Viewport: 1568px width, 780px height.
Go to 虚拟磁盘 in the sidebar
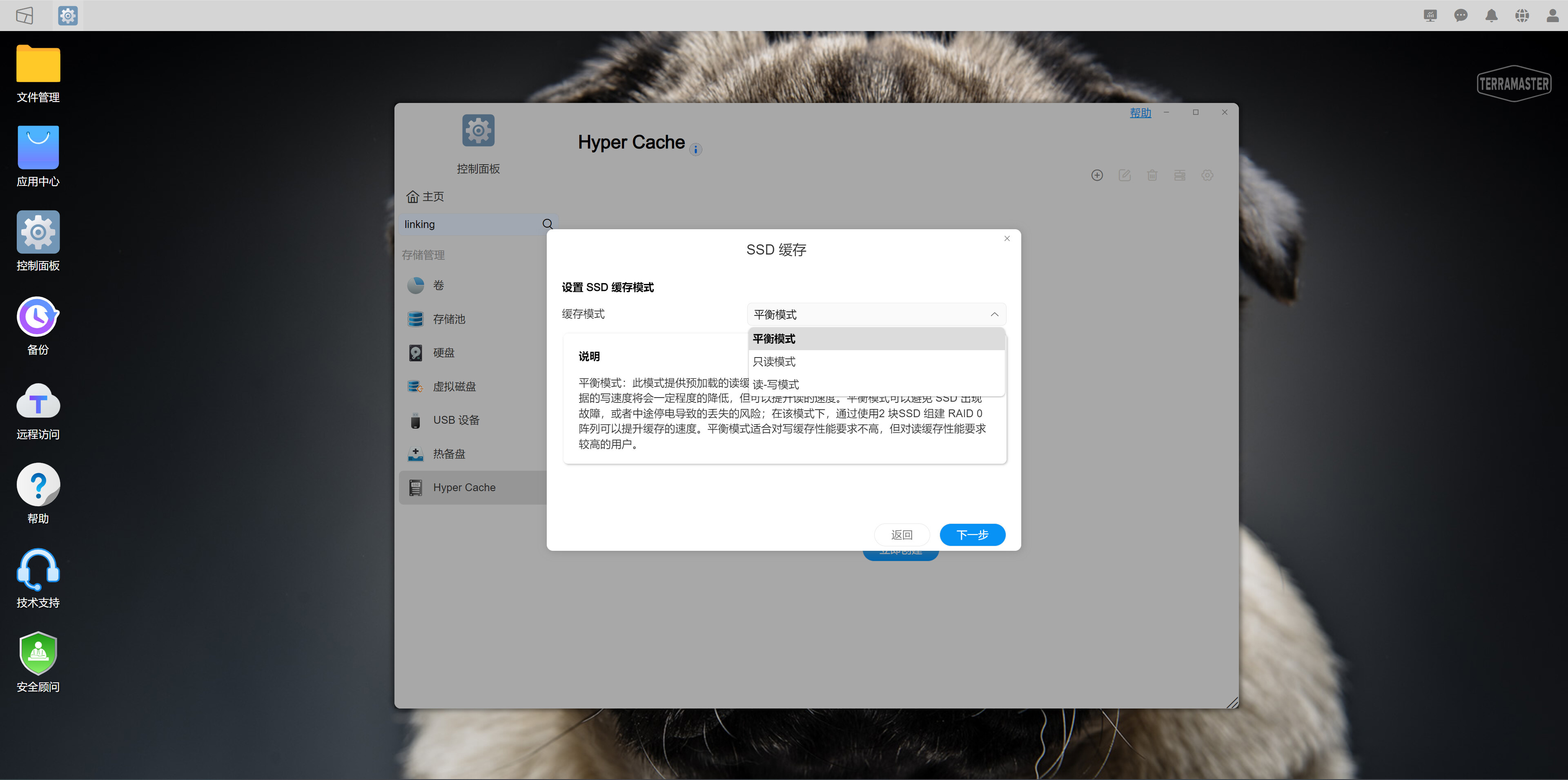tap(454, 386)
